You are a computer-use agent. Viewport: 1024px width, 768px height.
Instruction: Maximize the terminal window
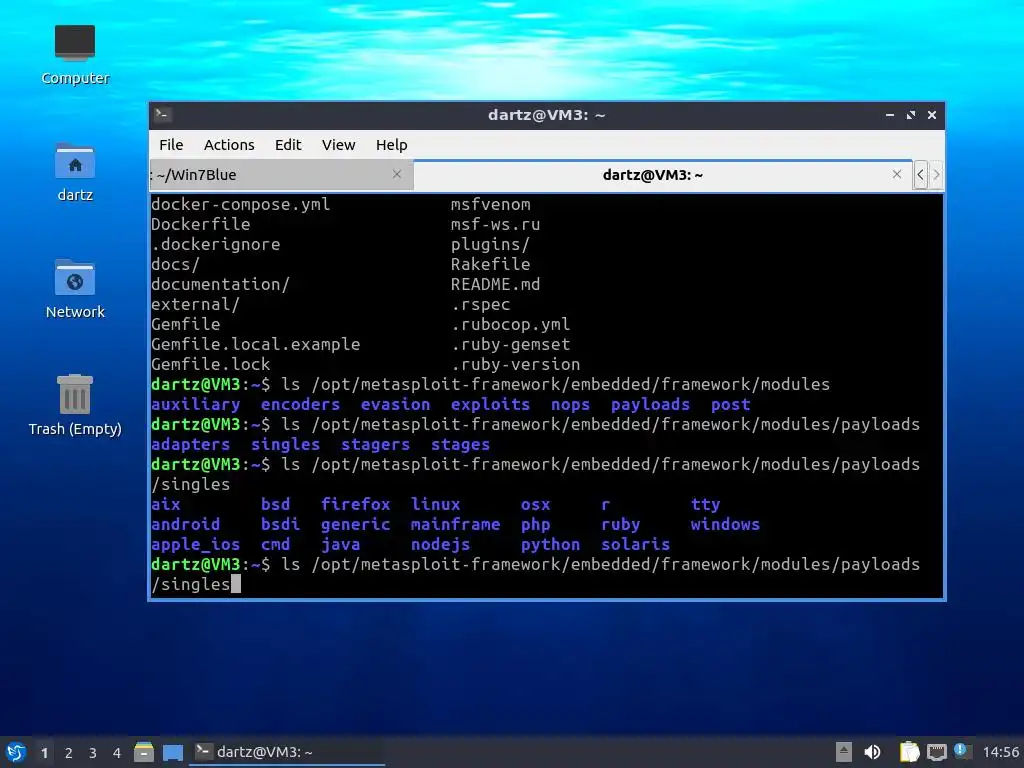click(x=911, y=115)
